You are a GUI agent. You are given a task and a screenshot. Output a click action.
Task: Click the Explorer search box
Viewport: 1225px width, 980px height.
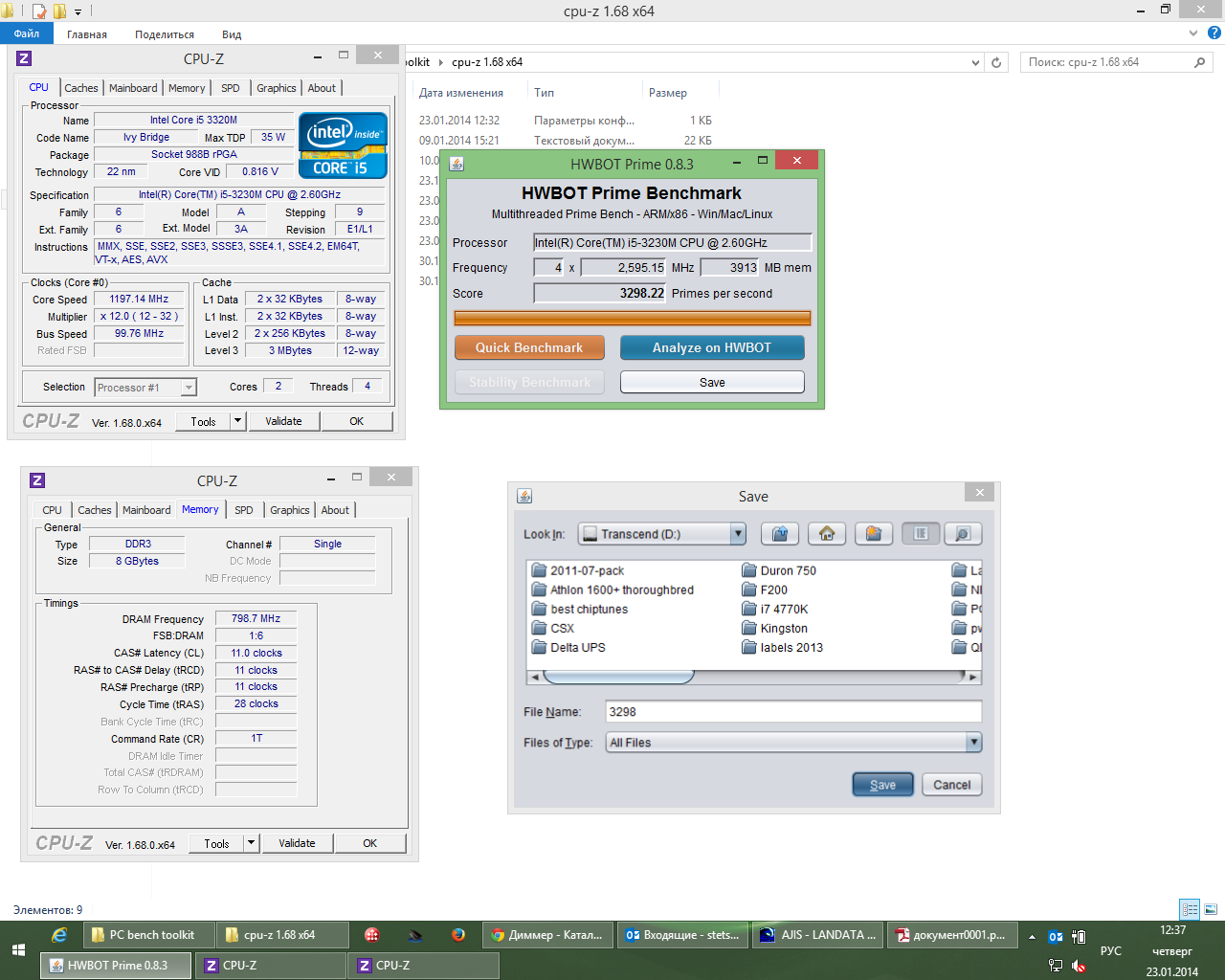1116,62
